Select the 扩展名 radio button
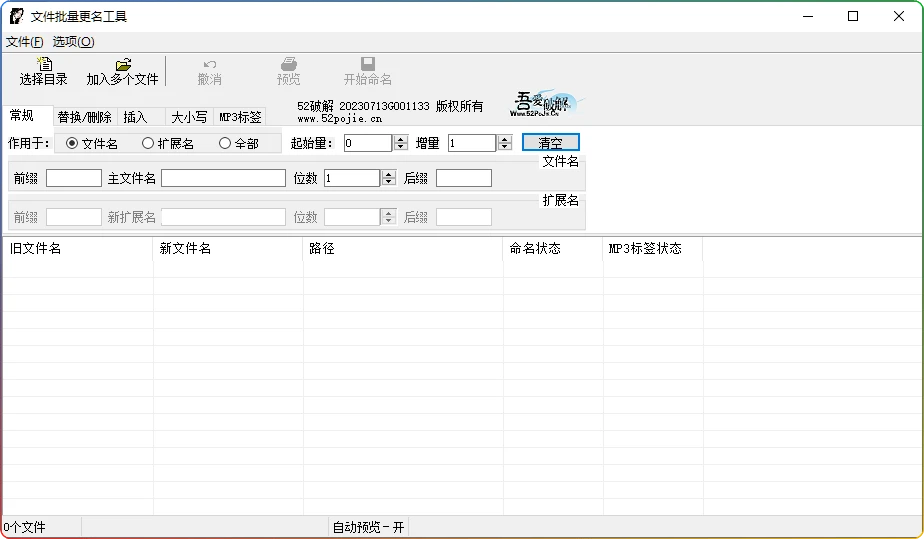The height and width of the screenshot is (539, 924). (148, 143)
